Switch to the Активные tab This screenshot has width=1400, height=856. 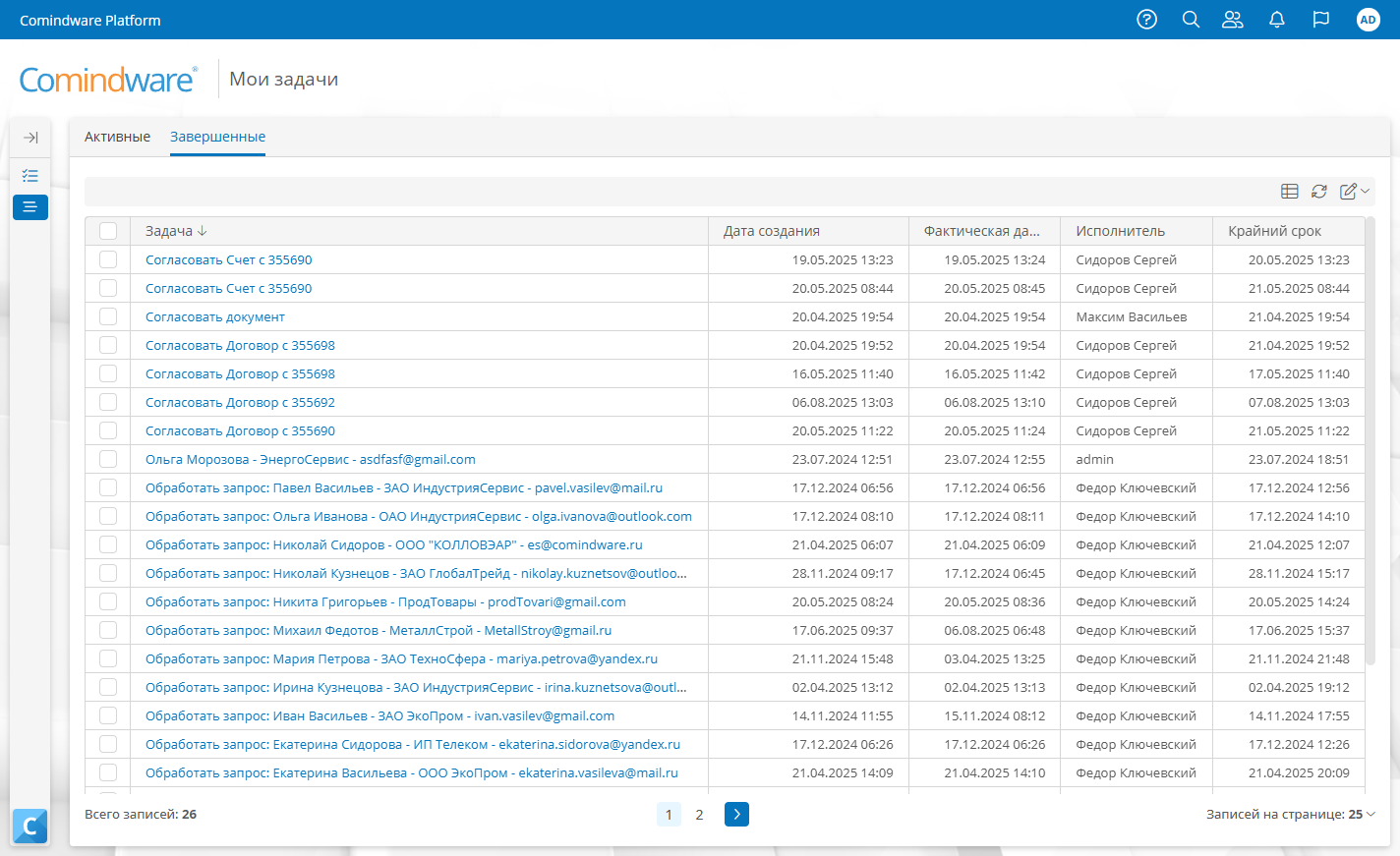[x=117, y=137]
